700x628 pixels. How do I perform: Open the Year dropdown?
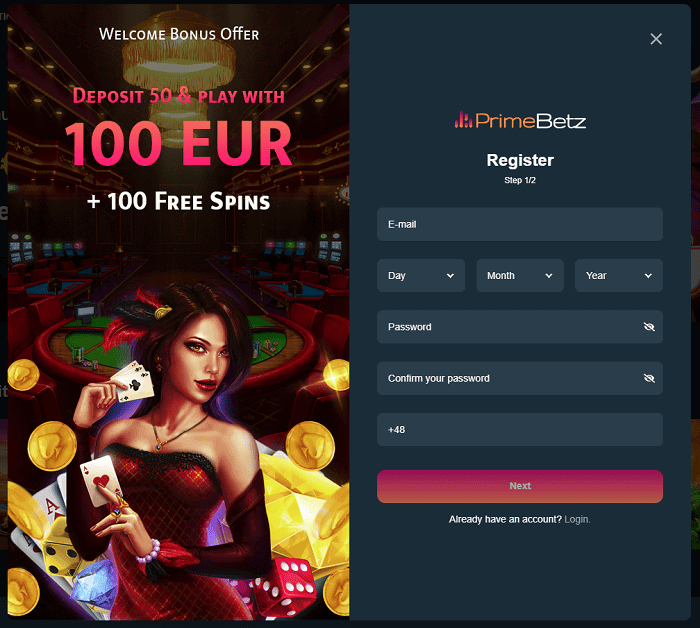pyautogui.click(x=619, y=275)
